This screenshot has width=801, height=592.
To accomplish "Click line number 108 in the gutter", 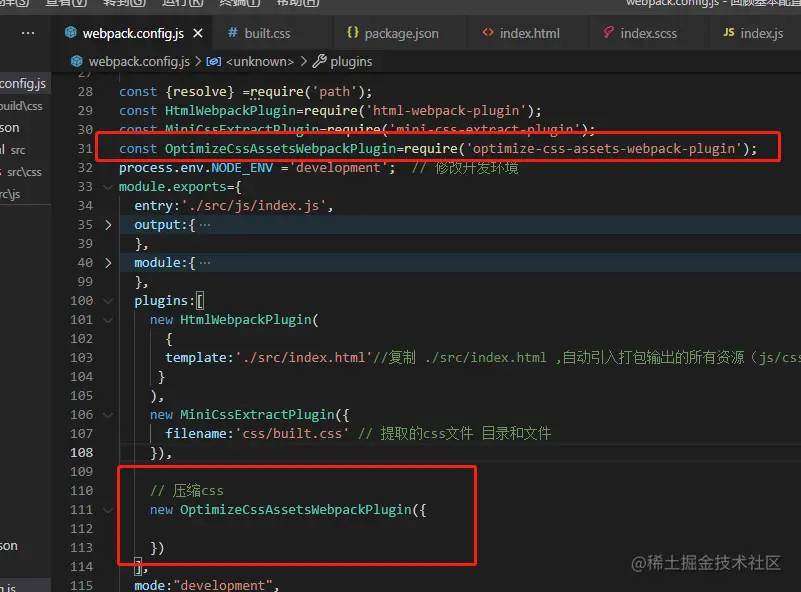I will tap(82, 453).
